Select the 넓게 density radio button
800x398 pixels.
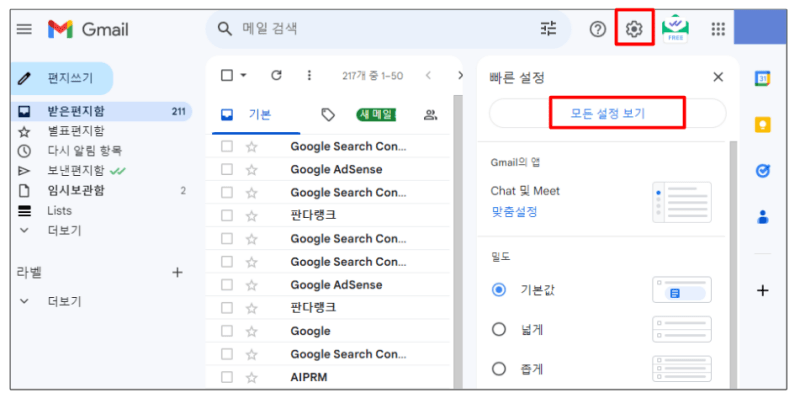click(499, 330)
